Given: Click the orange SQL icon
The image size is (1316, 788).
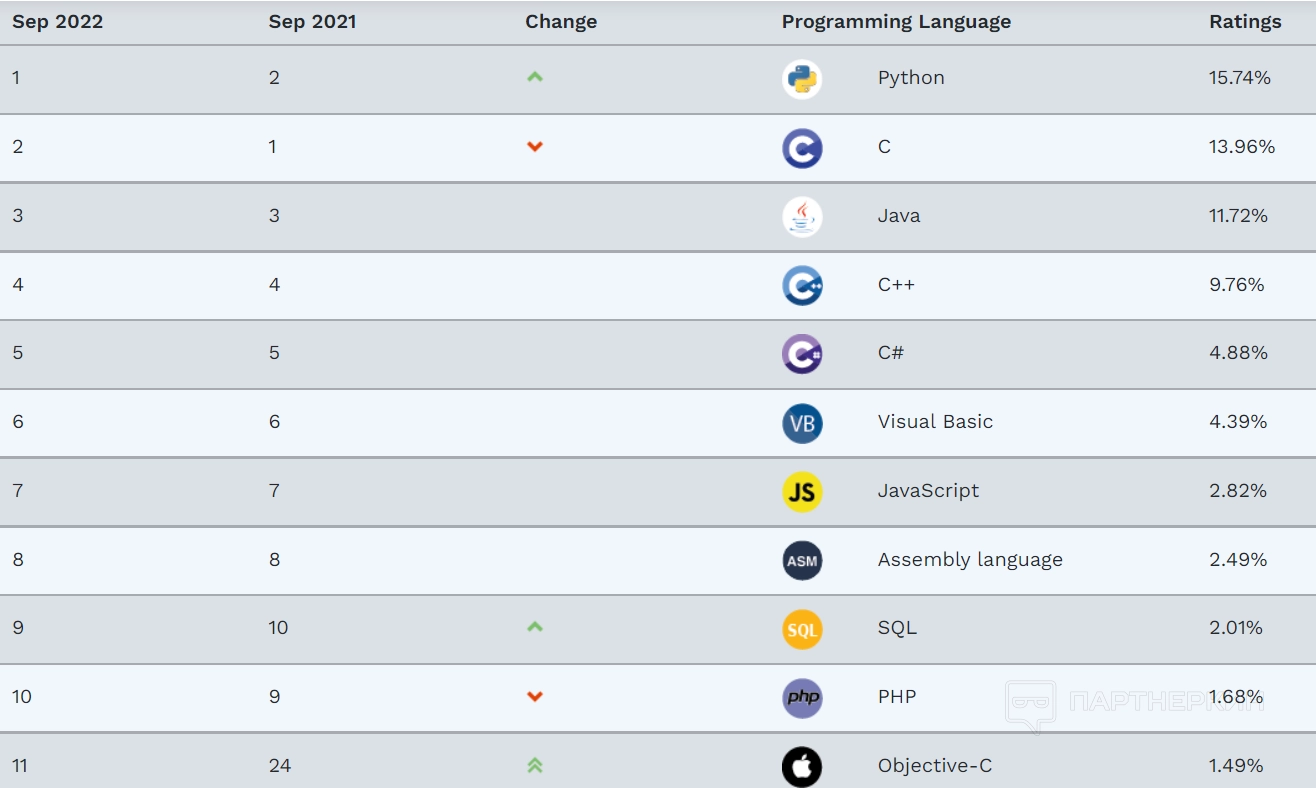Looking at the screenshot, I should point(802,629).
